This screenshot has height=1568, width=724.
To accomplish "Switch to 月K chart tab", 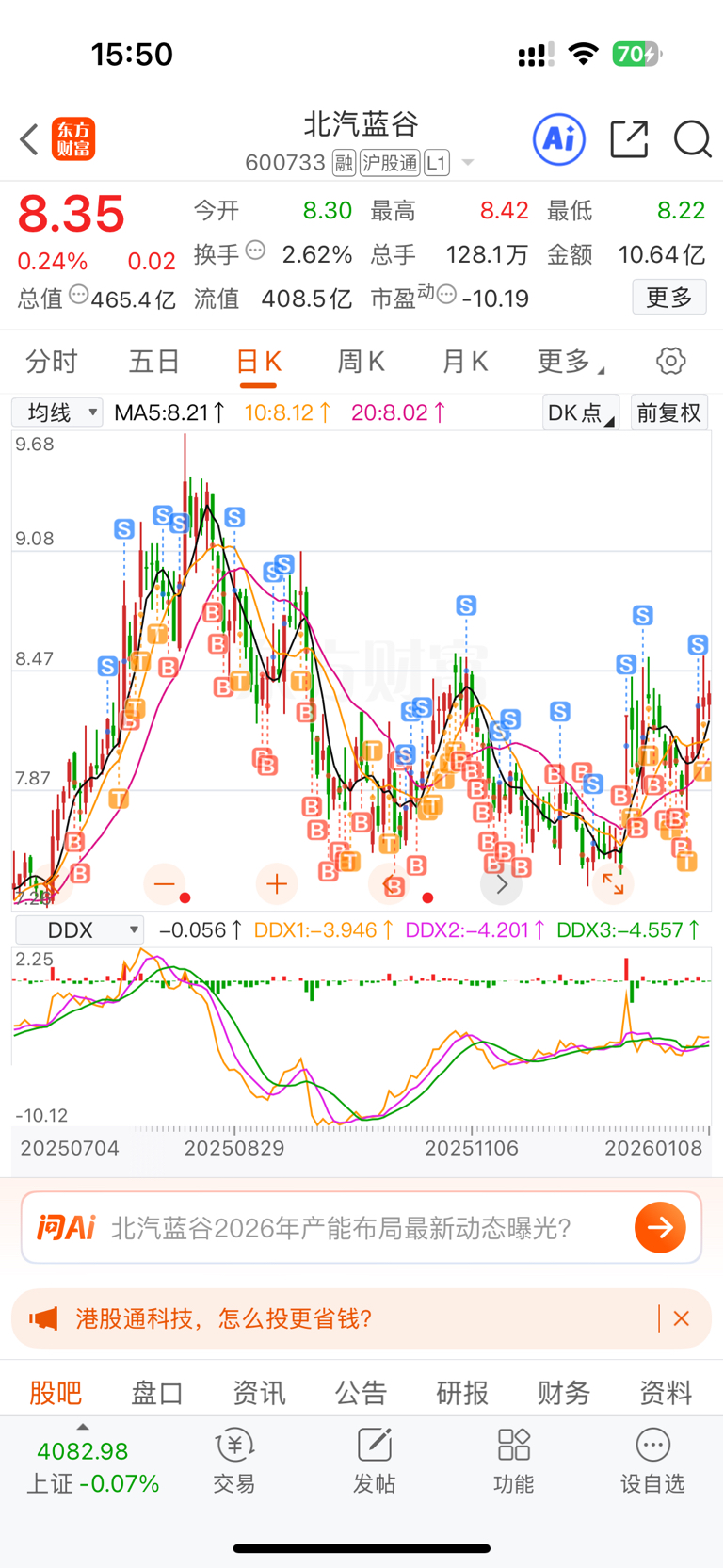I will (464, 361).
